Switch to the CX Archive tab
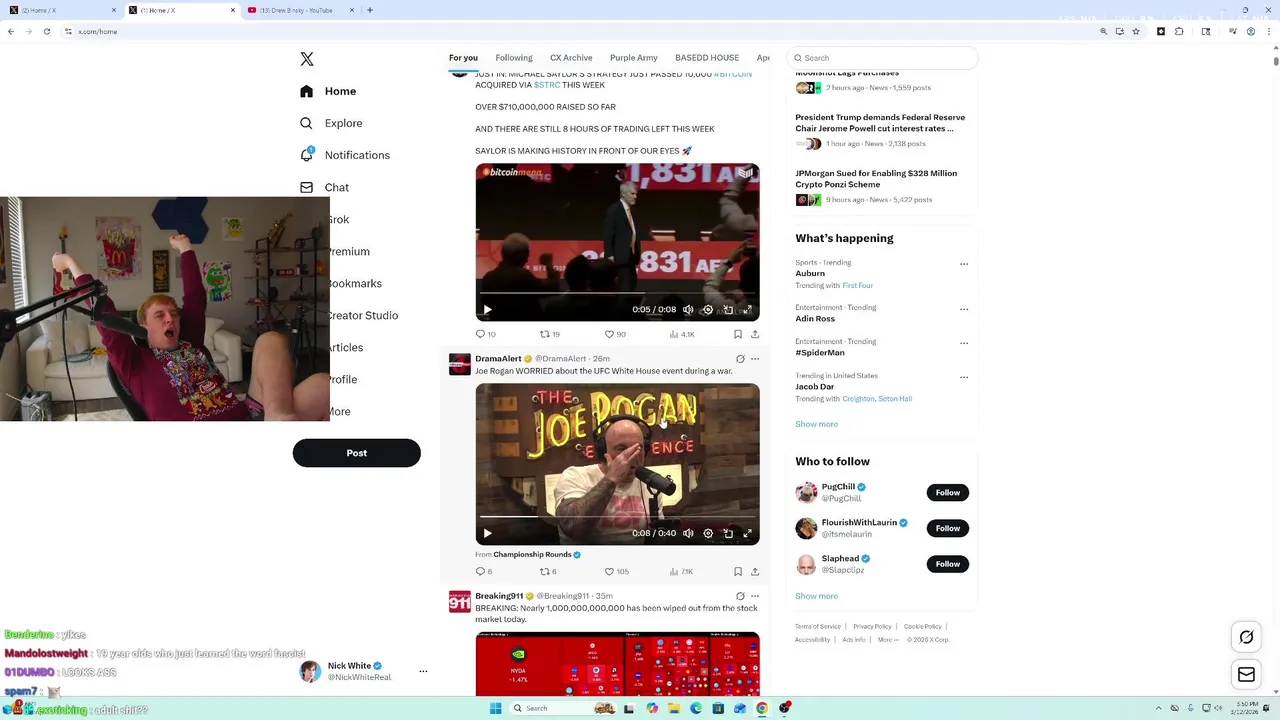 click(x=571, y=58)
